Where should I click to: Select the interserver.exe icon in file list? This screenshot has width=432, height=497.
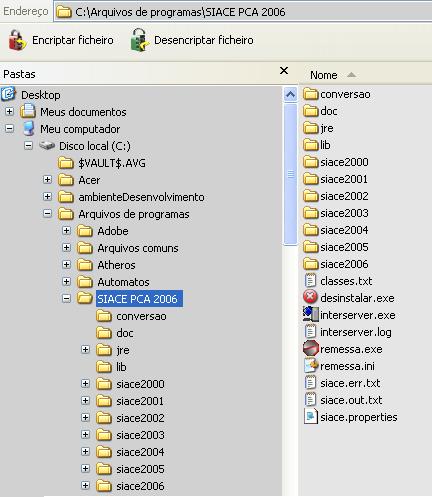311,314
